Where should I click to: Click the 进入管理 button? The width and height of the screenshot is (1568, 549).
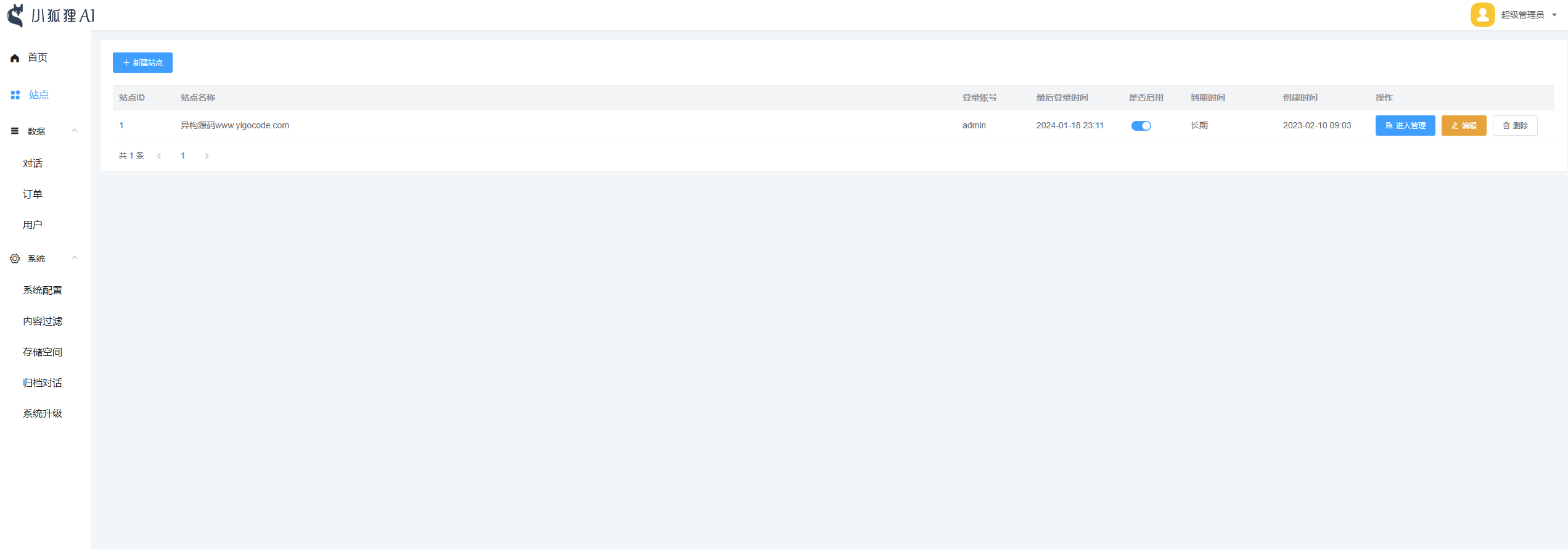click(x=1405, y=126)
